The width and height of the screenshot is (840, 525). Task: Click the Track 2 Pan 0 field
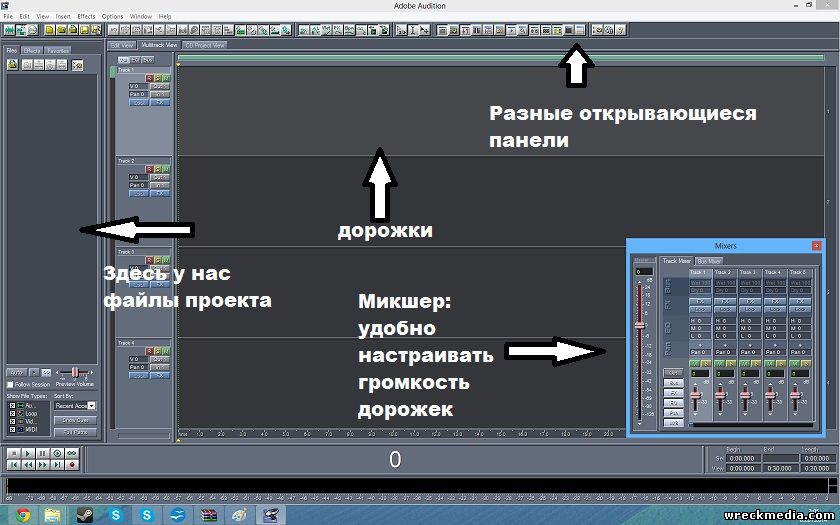138,185
